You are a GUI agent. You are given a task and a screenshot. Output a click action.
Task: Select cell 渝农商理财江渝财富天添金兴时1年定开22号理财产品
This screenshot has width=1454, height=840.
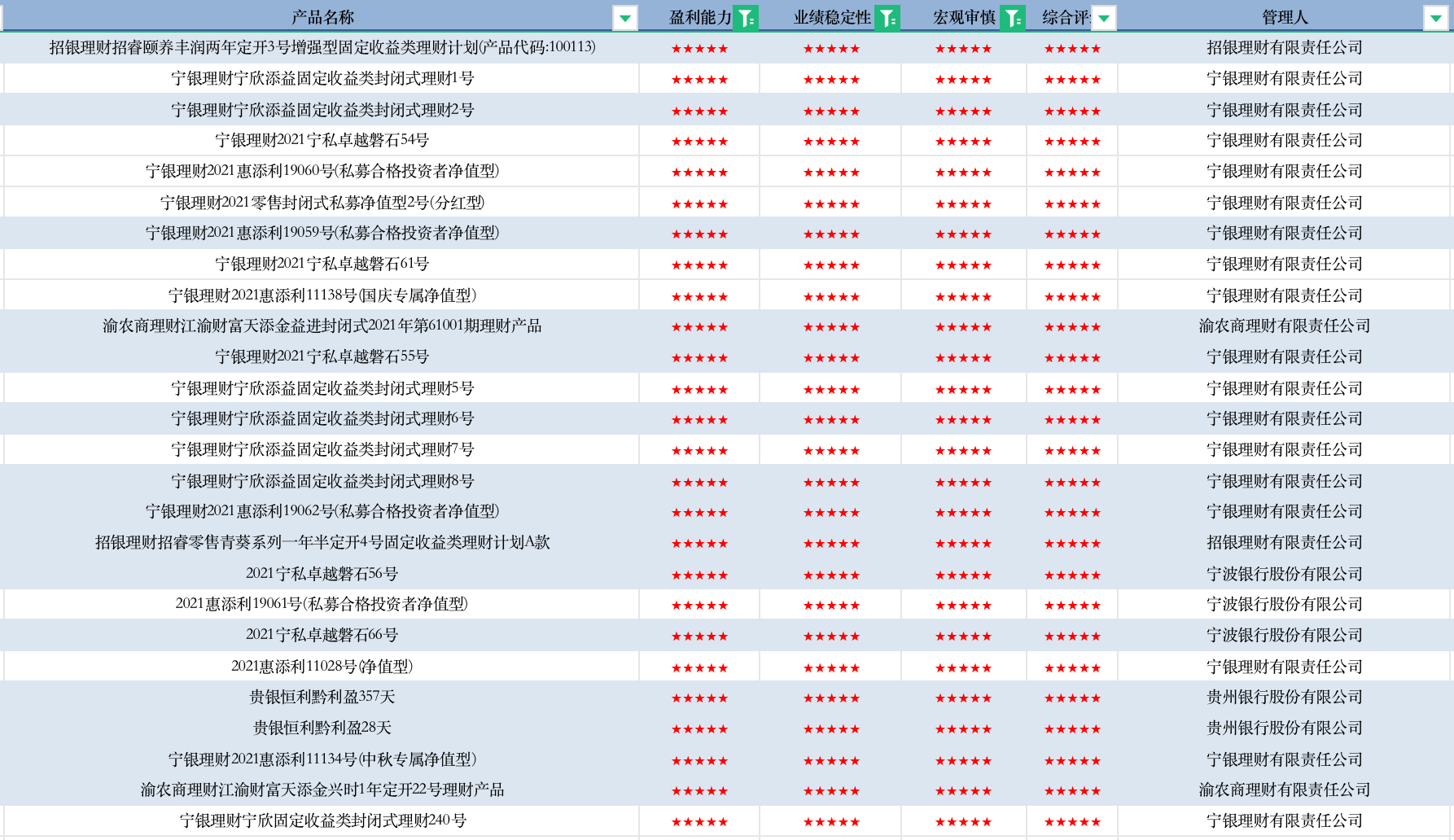322,790
